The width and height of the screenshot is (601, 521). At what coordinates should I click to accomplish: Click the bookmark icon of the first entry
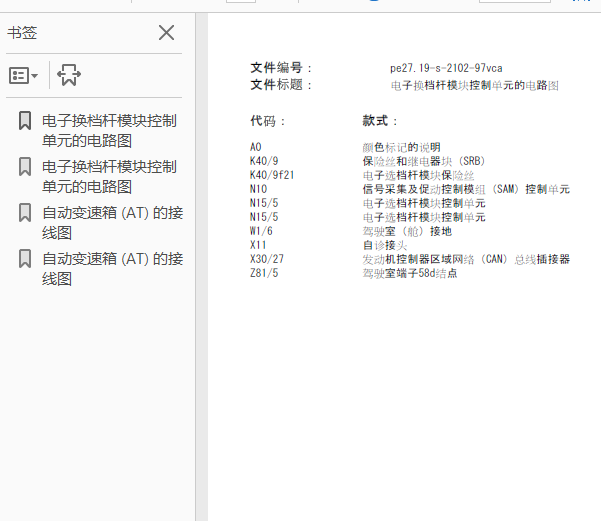coord(25,121)
